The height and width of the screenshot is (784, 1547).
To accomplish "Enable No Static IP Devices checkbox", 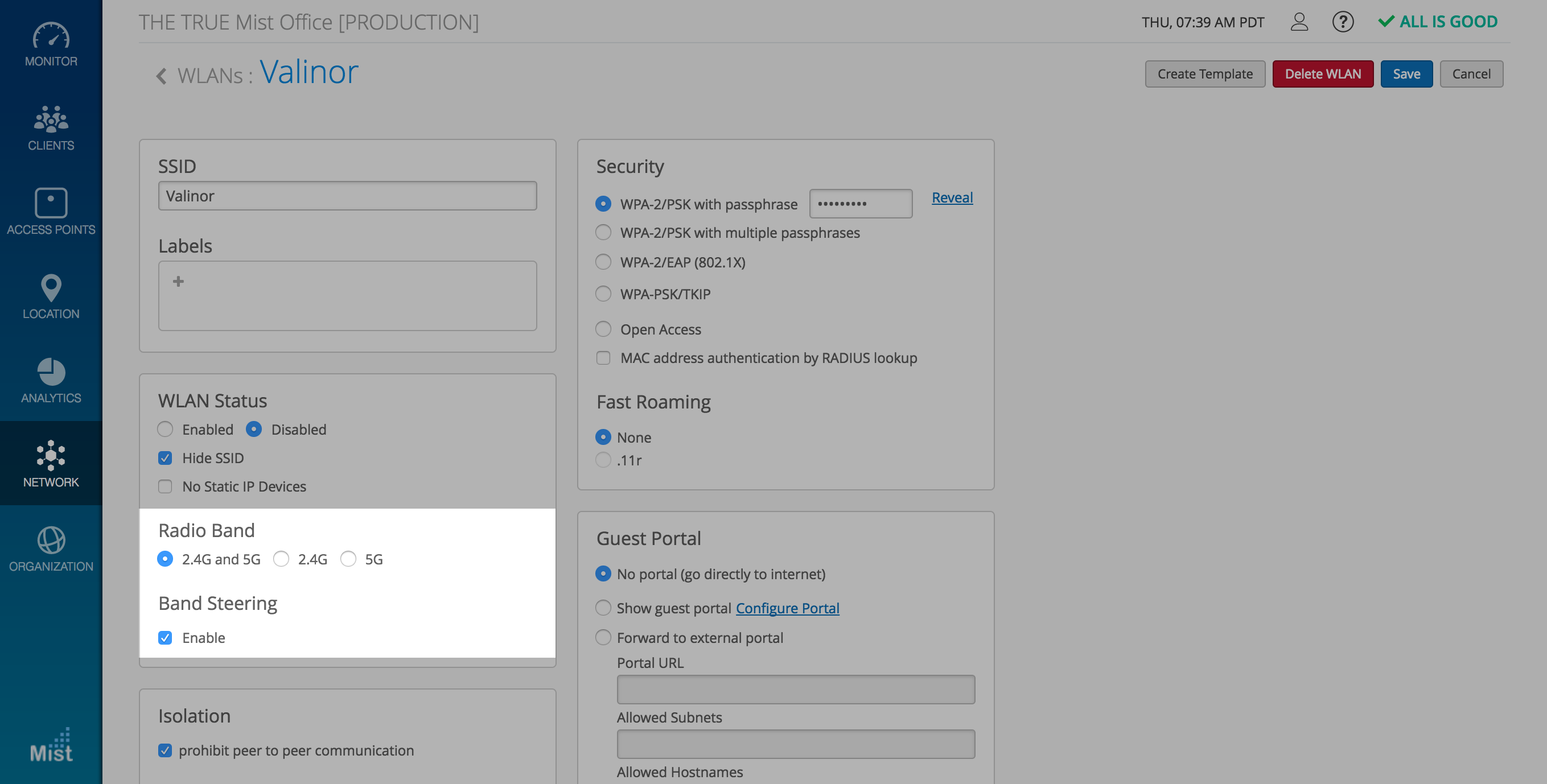I will click(x=165, y=486).
